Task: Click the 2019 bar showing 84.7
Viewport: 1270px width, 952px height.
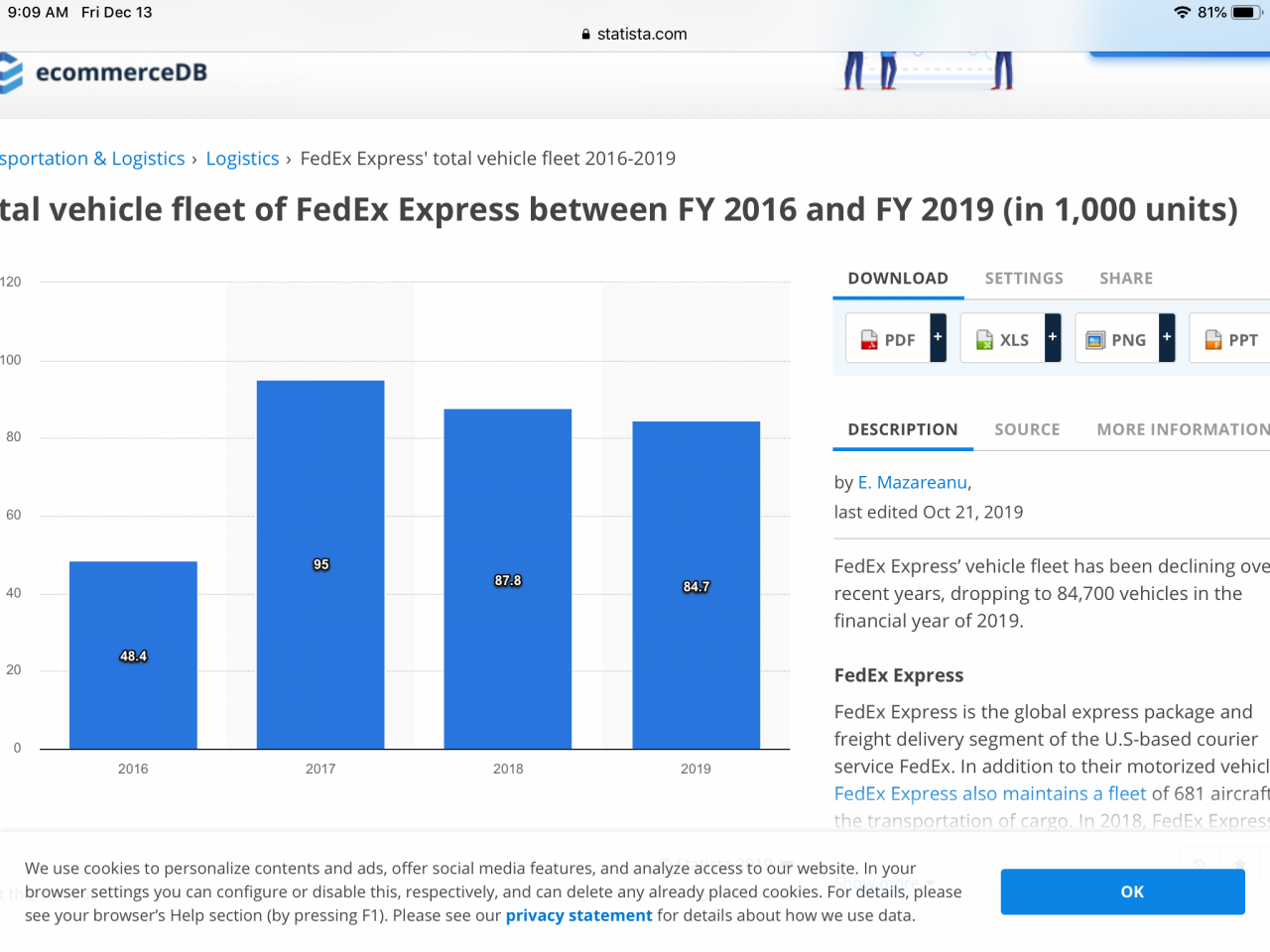Action: coord(696,585)
